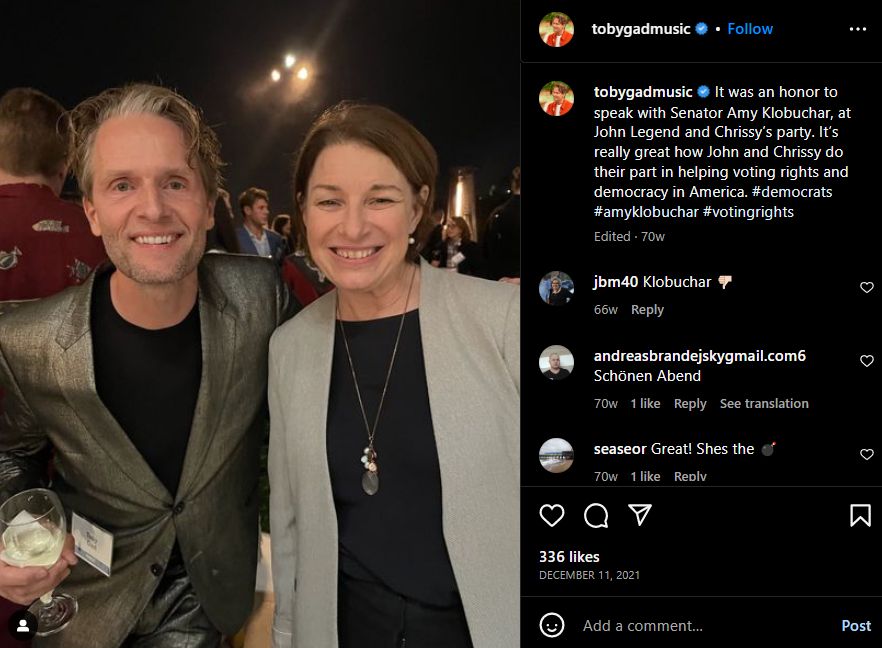The width and height of the screenshot is (882, 648).
Task: Open comments with the speech bubble icon
Action: (x=595, y=515)
